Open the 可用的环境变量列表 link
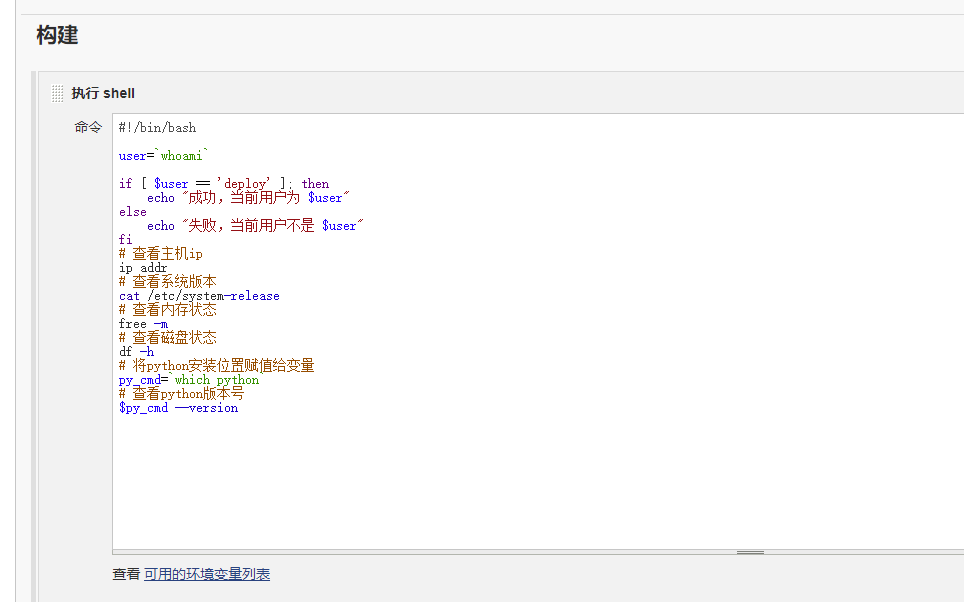The image size is (964, 602). (207, 574)
